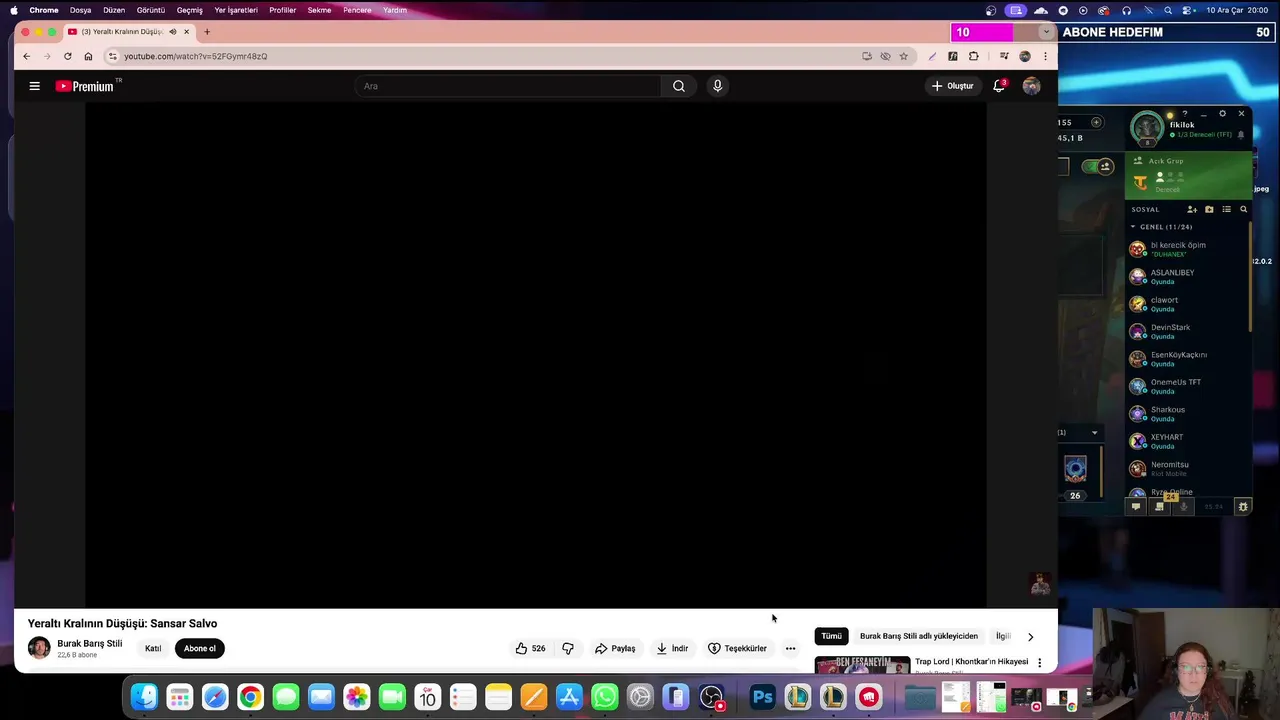Open the Yer İşaretleri menu
This screenshot has width=1280, height=720.
pos(236,10)
